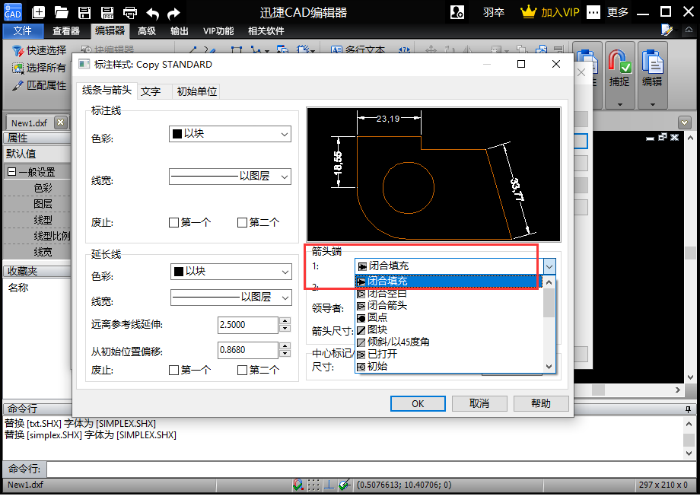Image resolution: width=700 pixels, height=495 pixels.
Task: Redo the action with the right arrow
Action: pyautogui.click(x=174, y=13)
